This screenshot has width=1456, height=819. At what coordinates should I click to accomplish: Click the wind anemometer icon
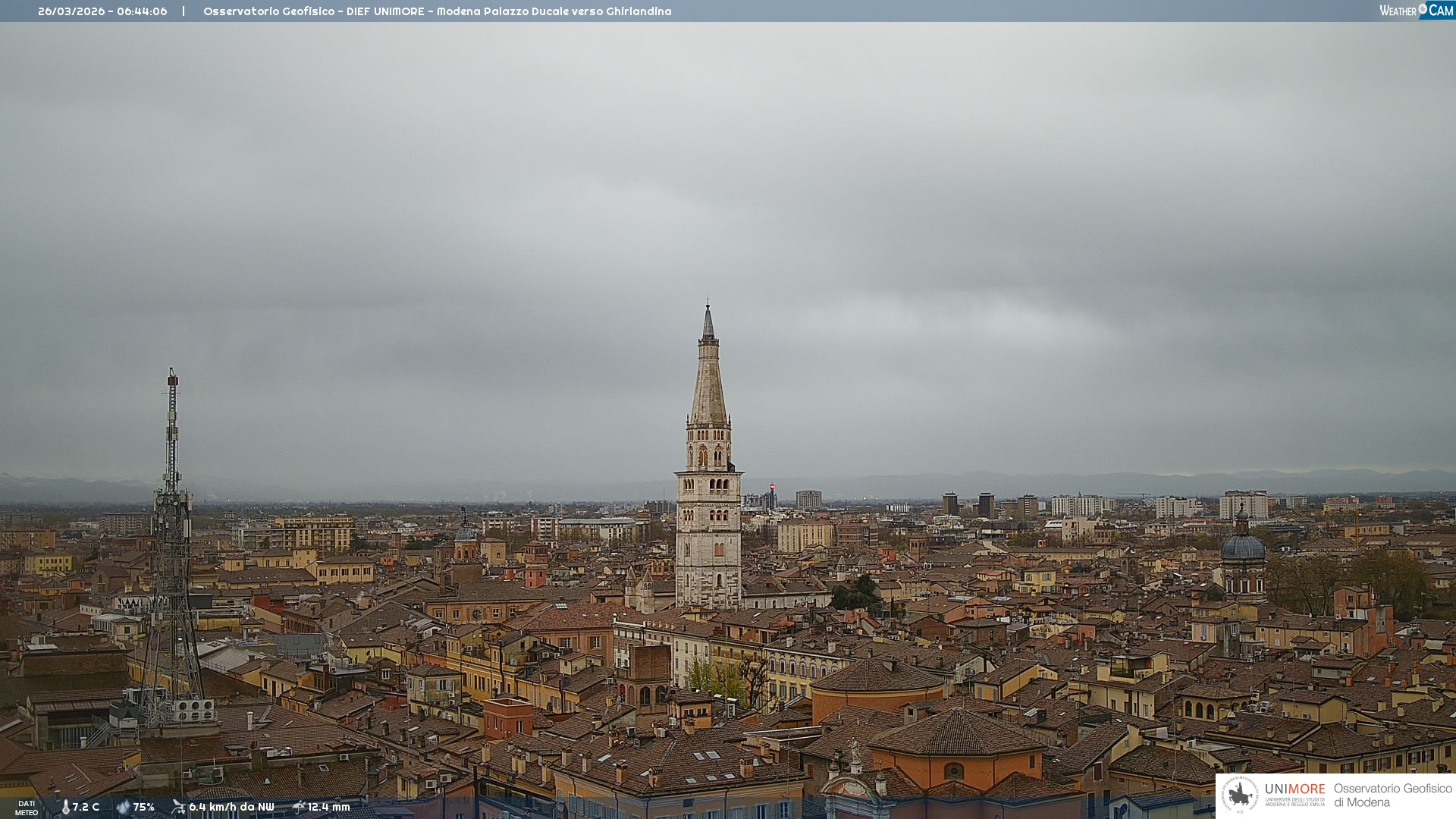click(x=178, y=807)
